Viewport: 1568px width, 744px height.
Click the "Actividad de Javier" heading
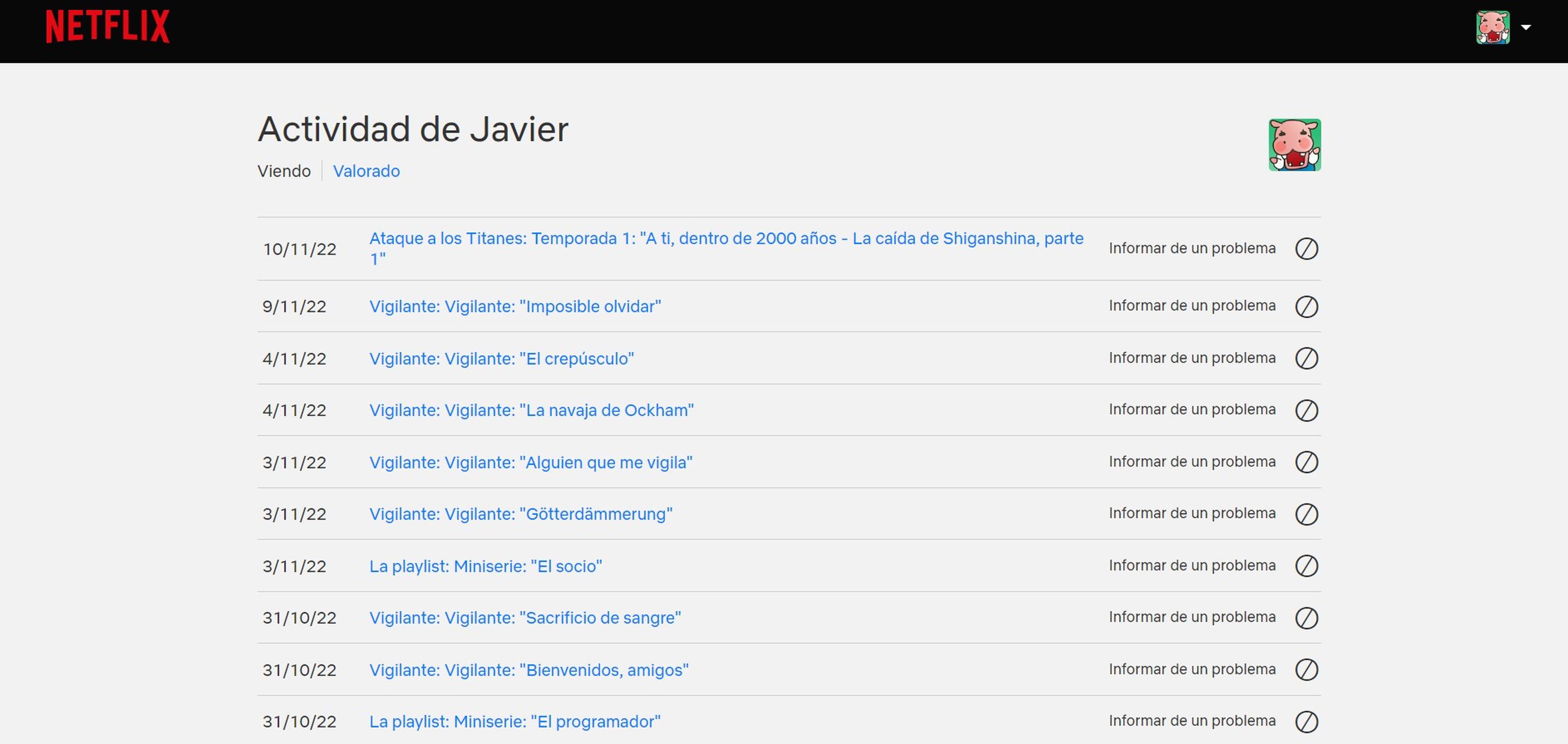click(413, 129)
